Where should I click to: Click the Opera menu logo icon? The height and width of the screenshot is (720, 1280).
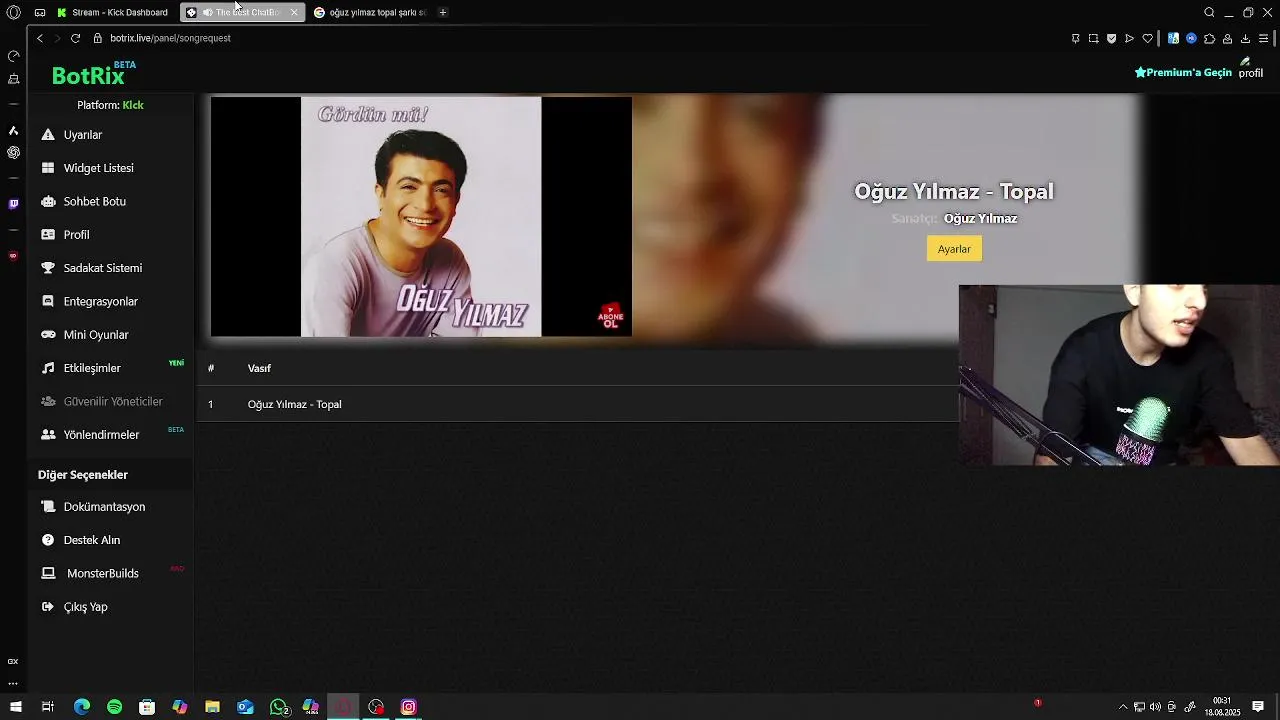[x=13, y=12]
